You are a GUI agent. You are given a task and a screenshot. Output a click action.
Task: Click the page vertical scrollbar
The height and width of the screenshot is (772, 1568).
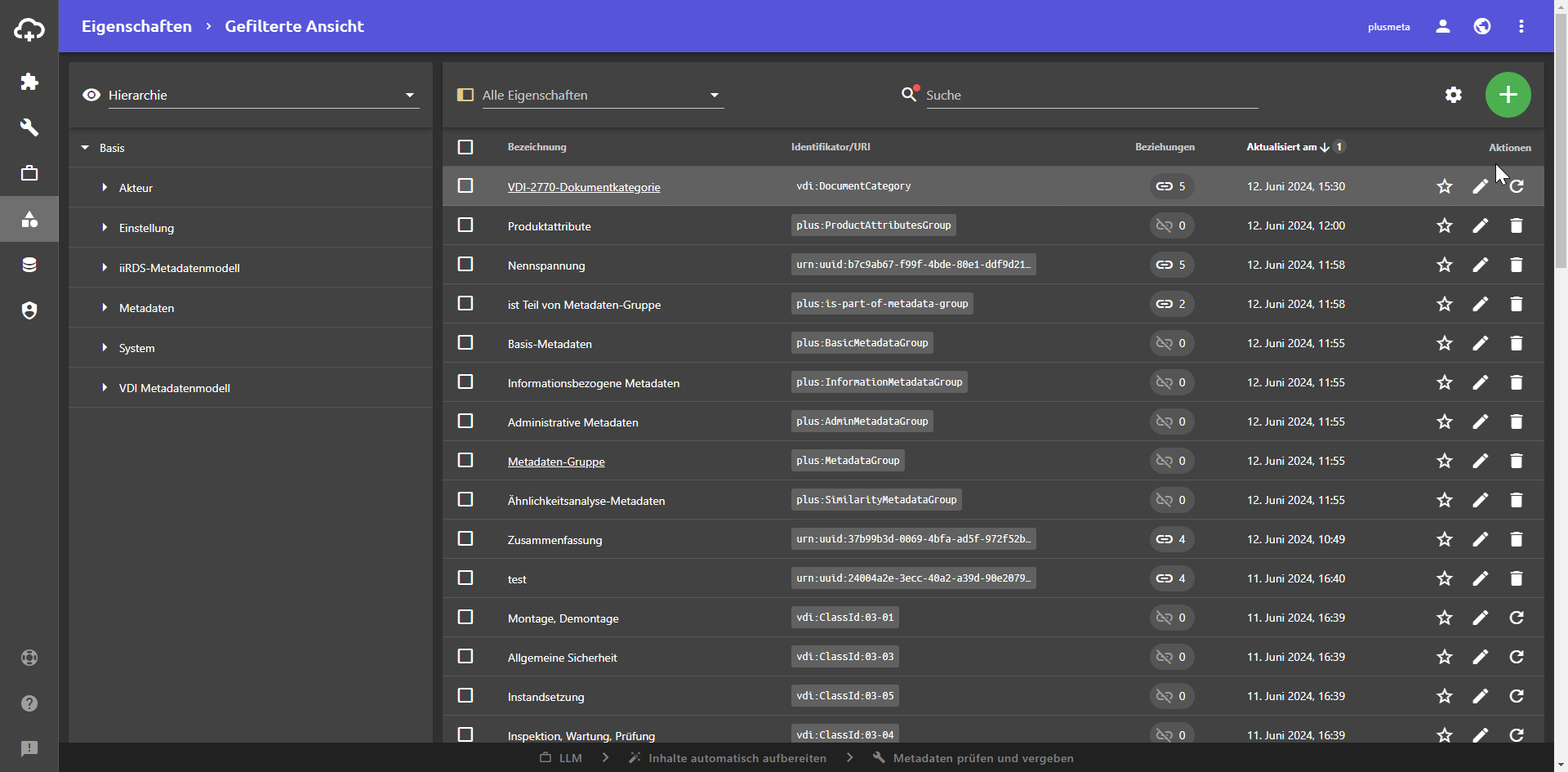tap(1561, 139)
